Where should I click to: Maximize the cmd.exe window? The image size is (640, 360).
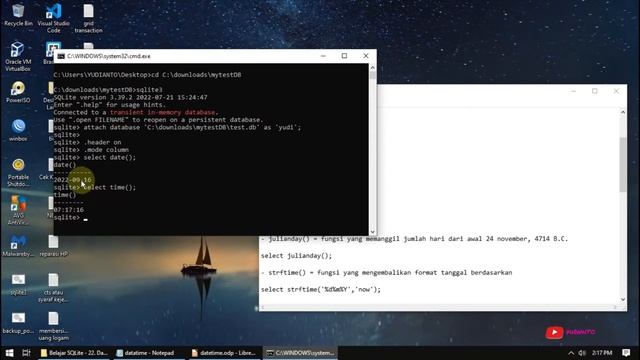point(344,56)
